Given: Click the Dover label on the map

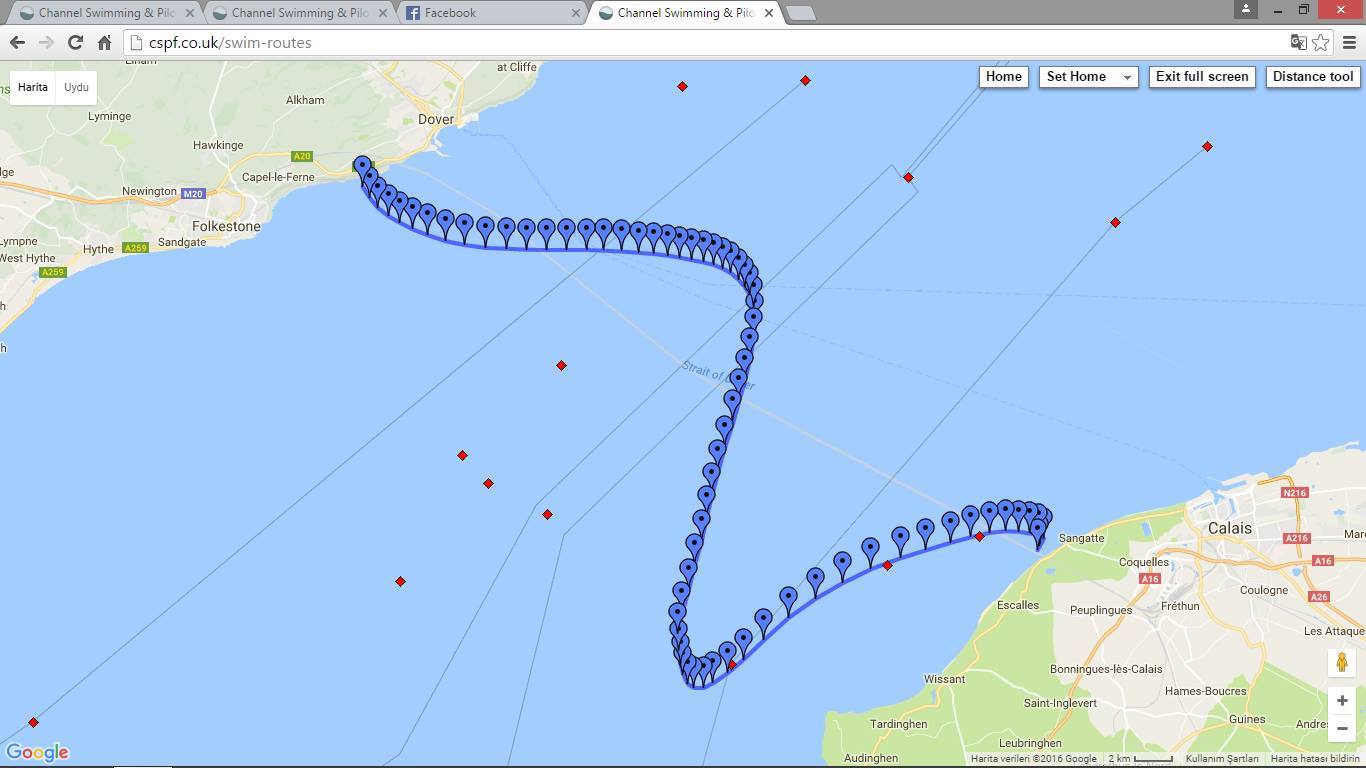Looking at the screenshot, I should click(x=436, y=119).
